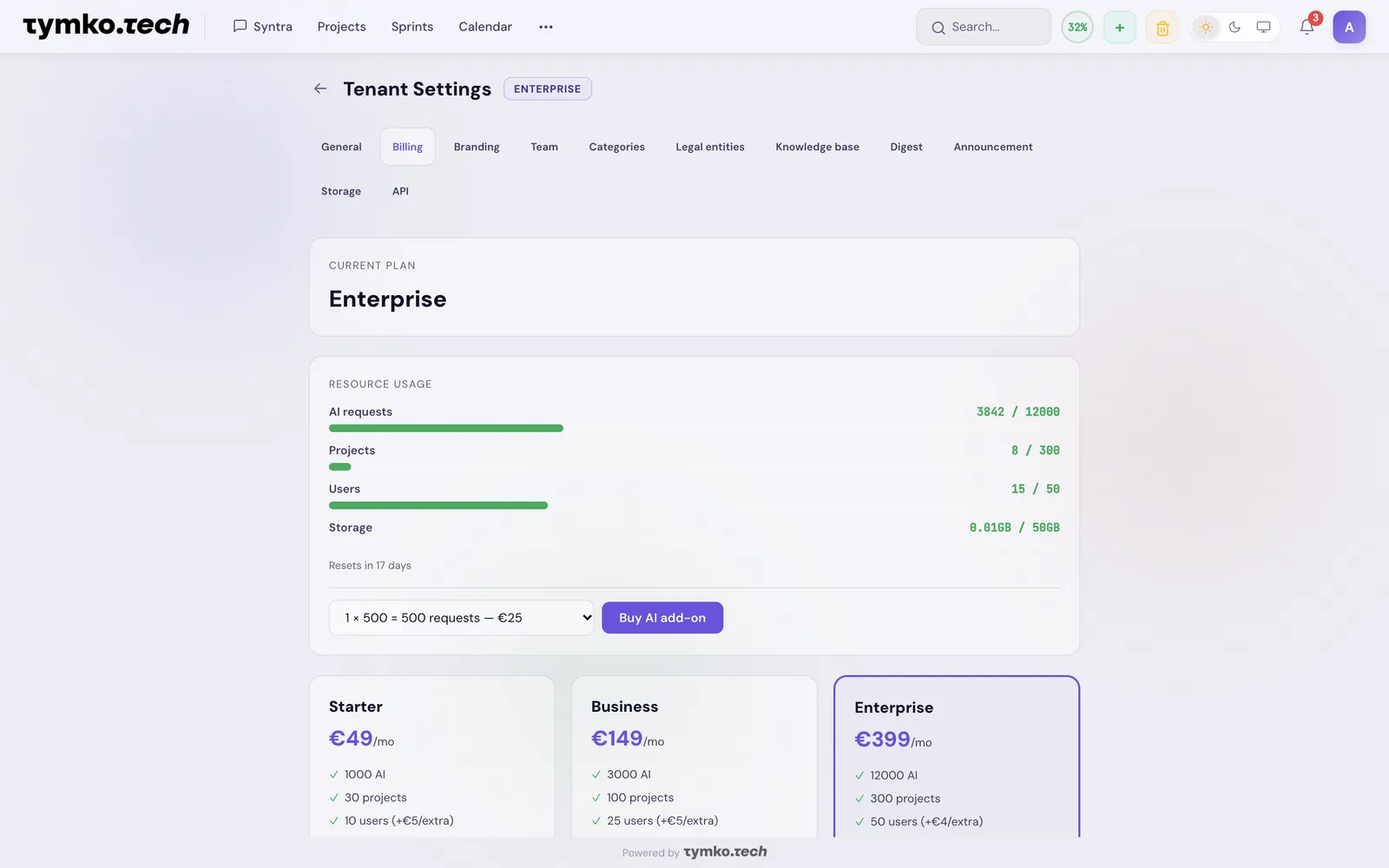1389x868 pixels.
Task: Switch to the General tab
Action: pyautogui.click(x=341, y=147)
